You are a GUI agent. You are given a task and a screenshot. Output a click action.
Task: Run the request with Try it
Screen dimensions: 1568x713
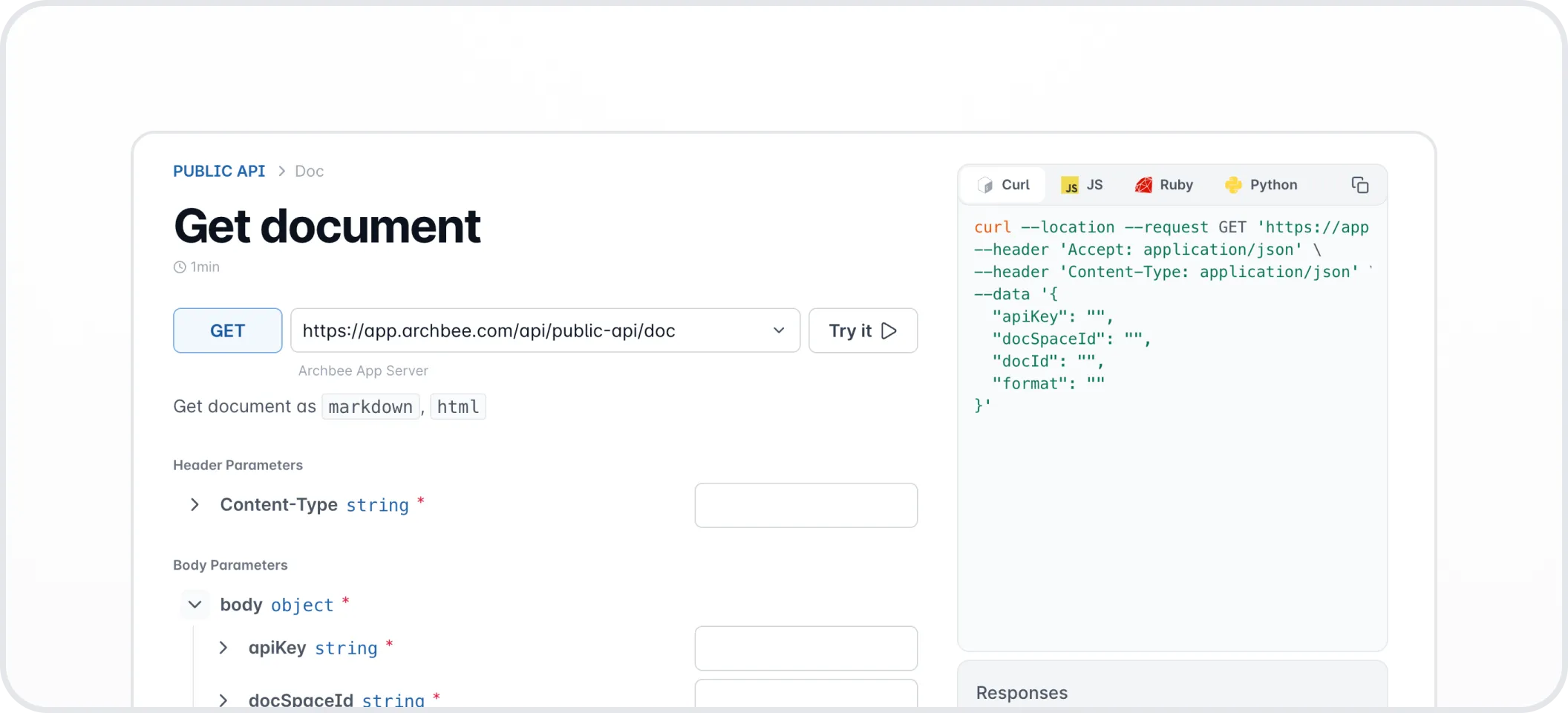pyautogui.click(x=863, y=331)
